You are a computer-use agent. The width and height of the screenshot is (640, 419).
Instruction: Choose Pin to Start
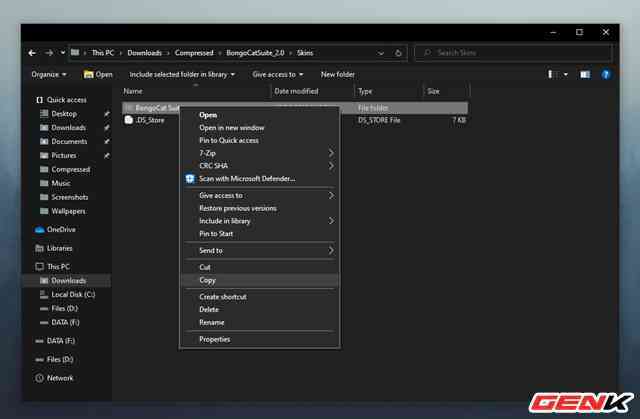(260, 234)
